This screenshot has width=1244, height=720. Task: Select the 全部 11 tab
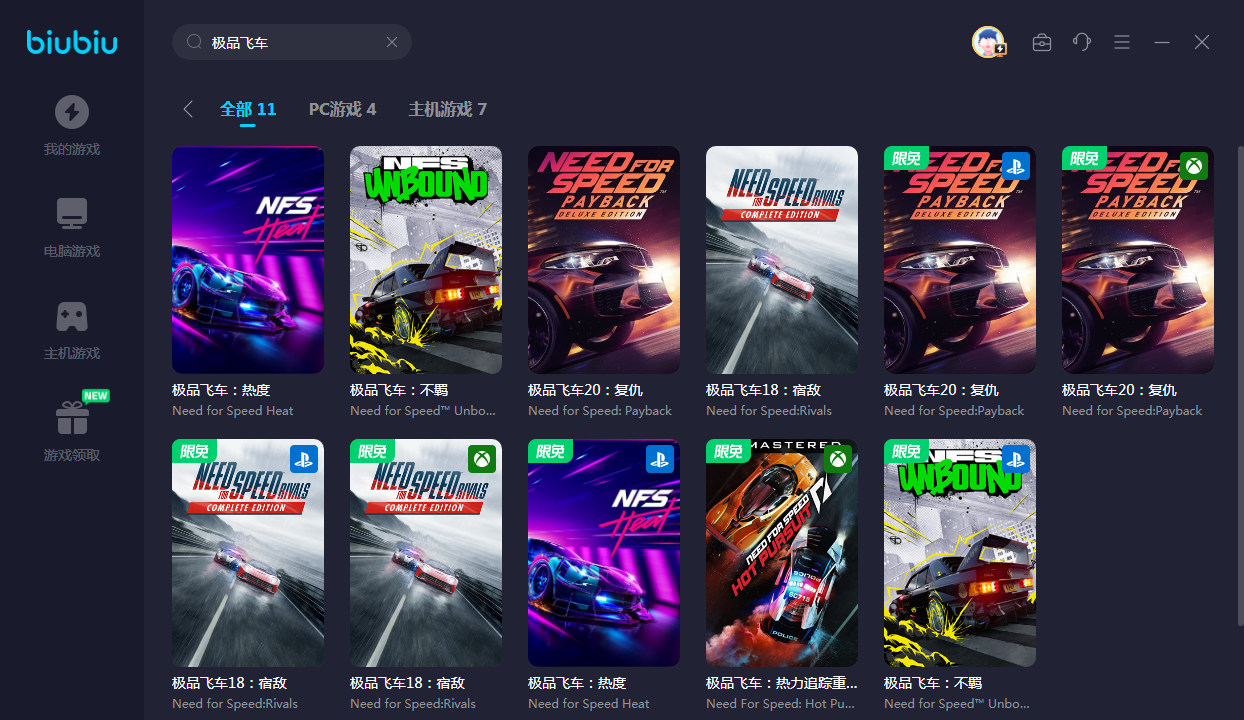click(x=247, y=109)
